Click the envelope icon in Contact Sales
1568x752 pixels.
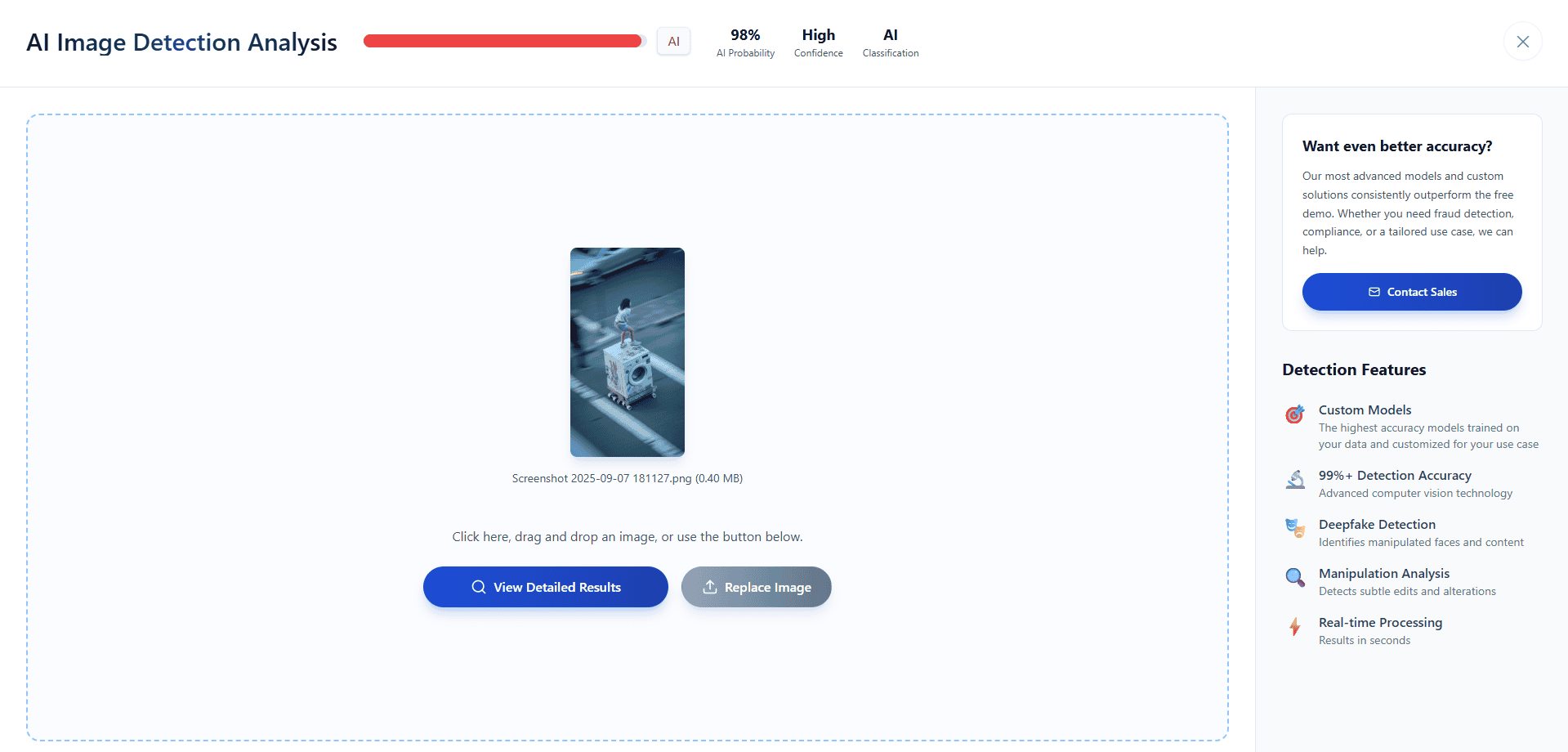click(1374, 292)
